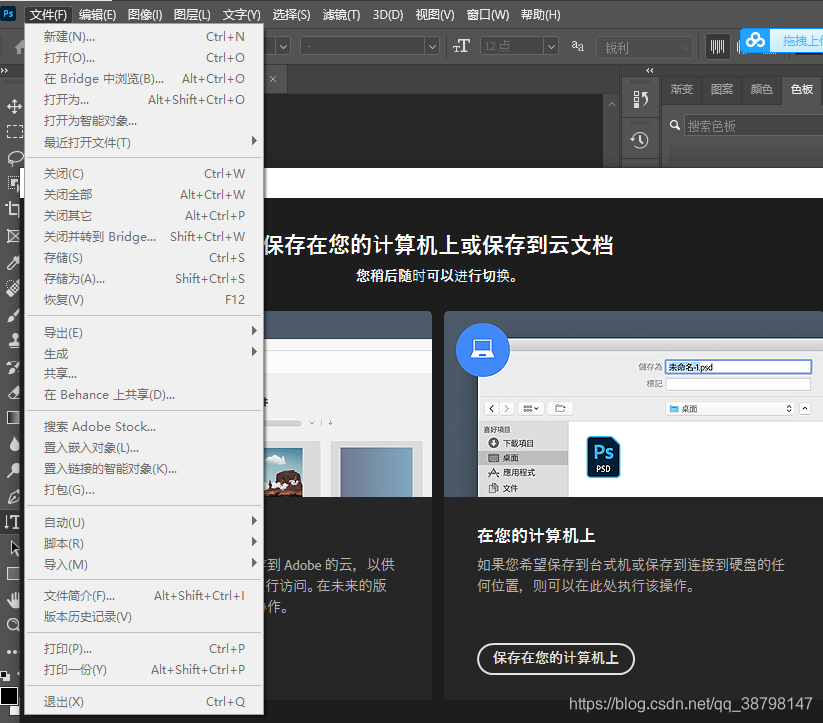The height and width of the screenshot is (723, 823).
Task: Open the 编辑(E) menu
Action: [97, 15]
